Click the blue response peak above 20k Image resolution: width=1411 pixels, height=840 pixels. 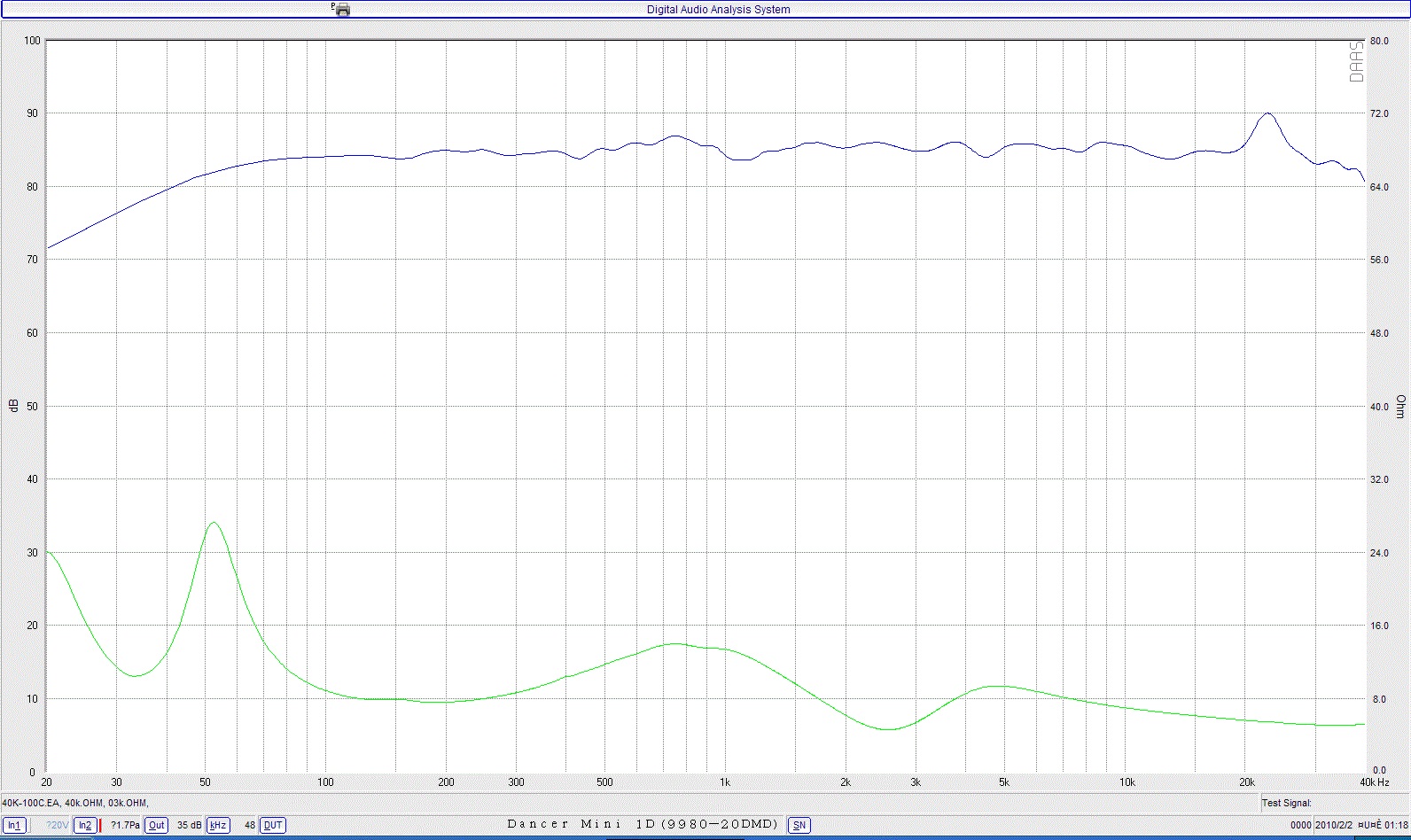1267,113
